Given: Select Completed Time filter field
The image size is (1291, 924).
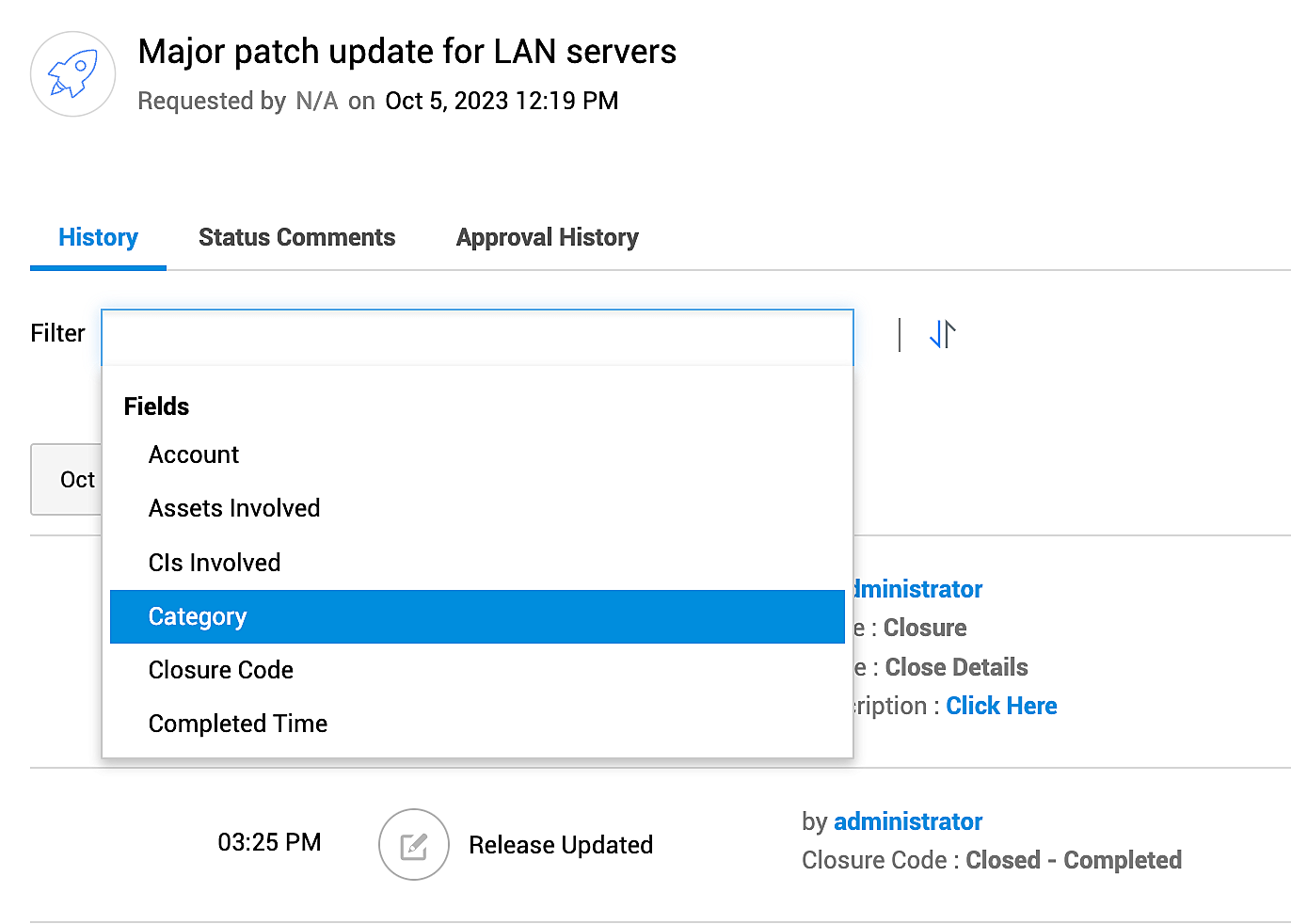Looking at the screenshot, I should (x=238, y=724).
